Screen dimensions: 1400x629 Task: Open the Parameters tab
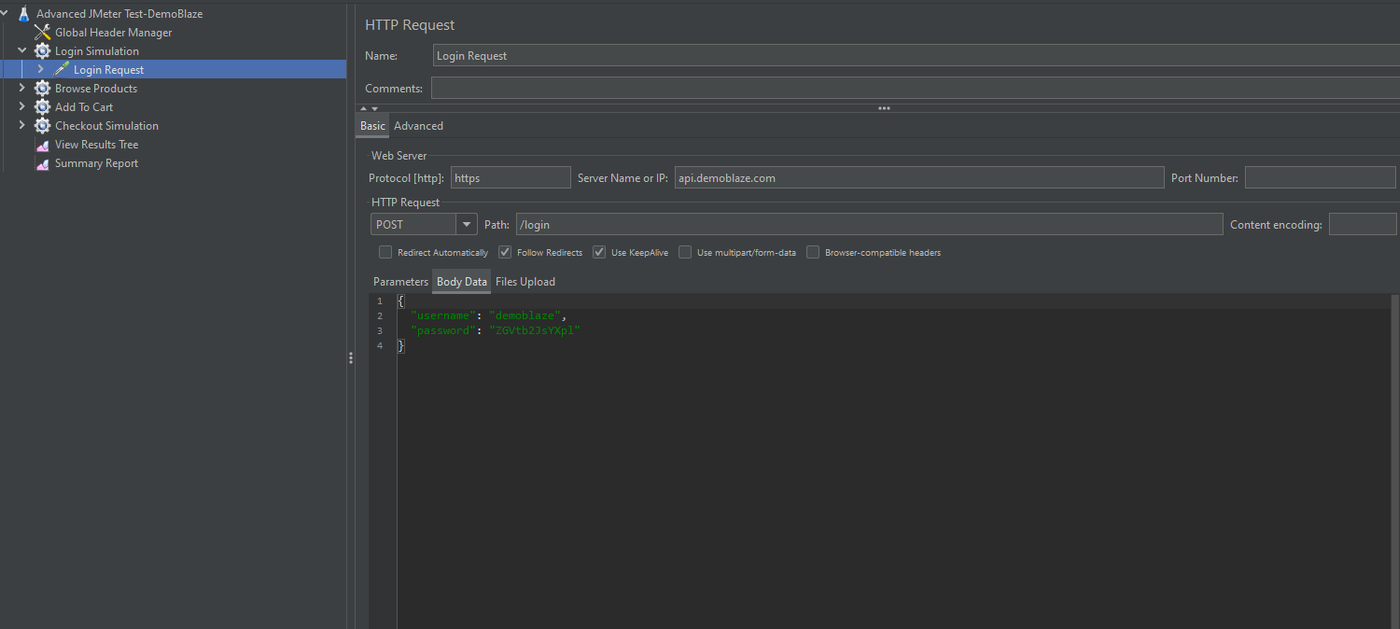pyautogui.click(x=400, y=282)
